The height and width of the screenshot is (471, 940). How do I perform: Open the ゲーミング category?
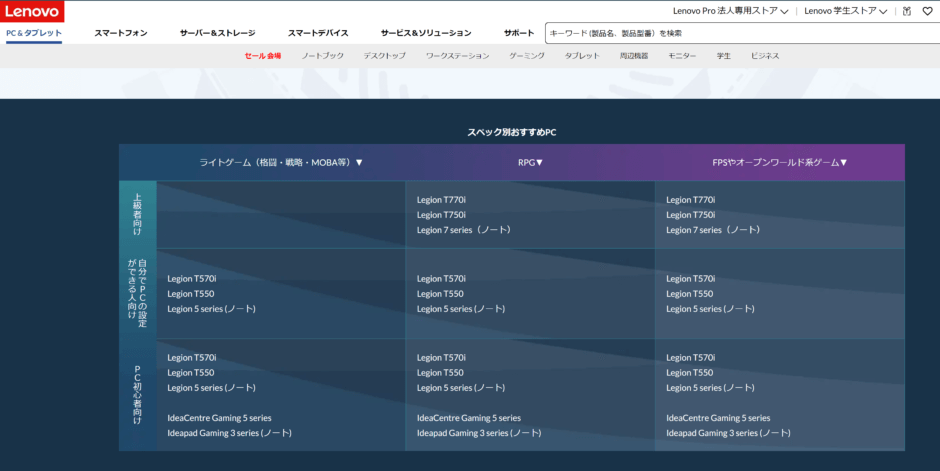(527, 56)
